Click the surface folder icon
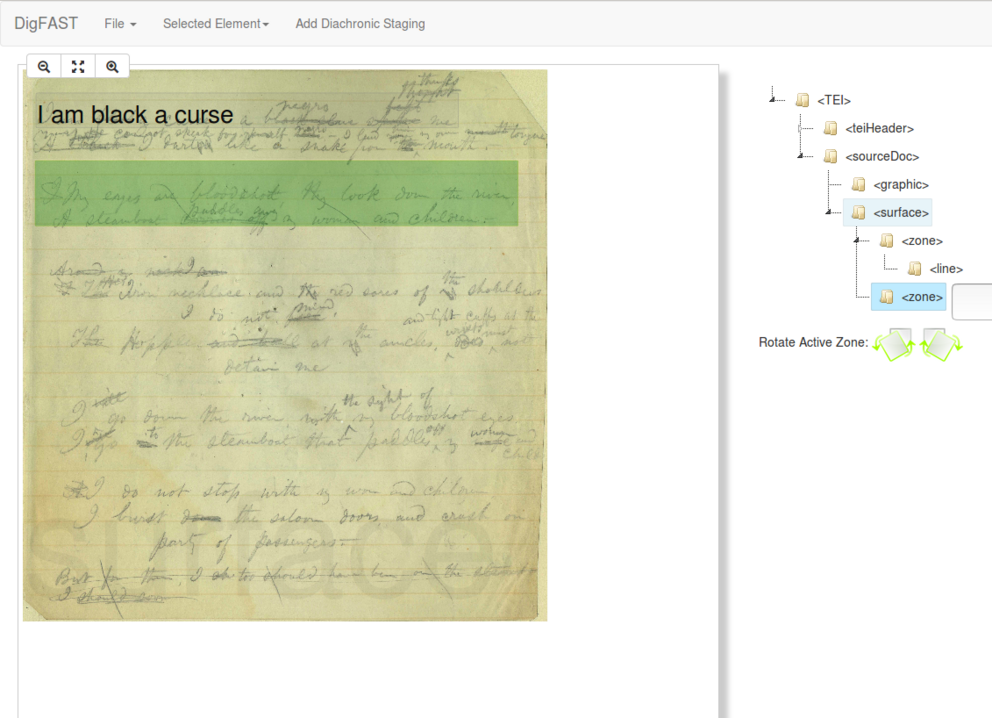 859,213
